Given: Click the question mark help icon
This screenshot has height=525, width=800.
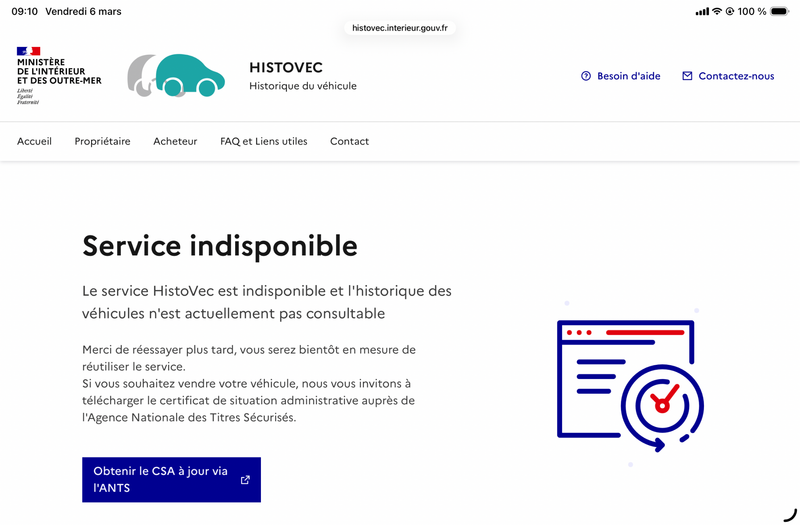Looking at the screenshot, I should pyautogui.click(x=586, y=76).
